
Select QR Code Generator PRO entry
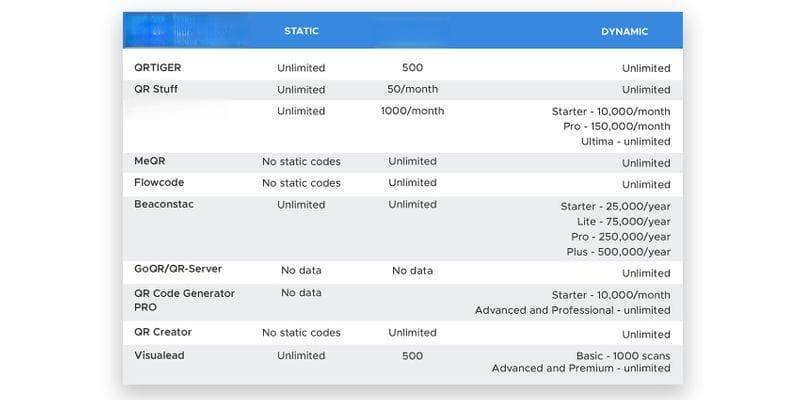coord(185,301)
